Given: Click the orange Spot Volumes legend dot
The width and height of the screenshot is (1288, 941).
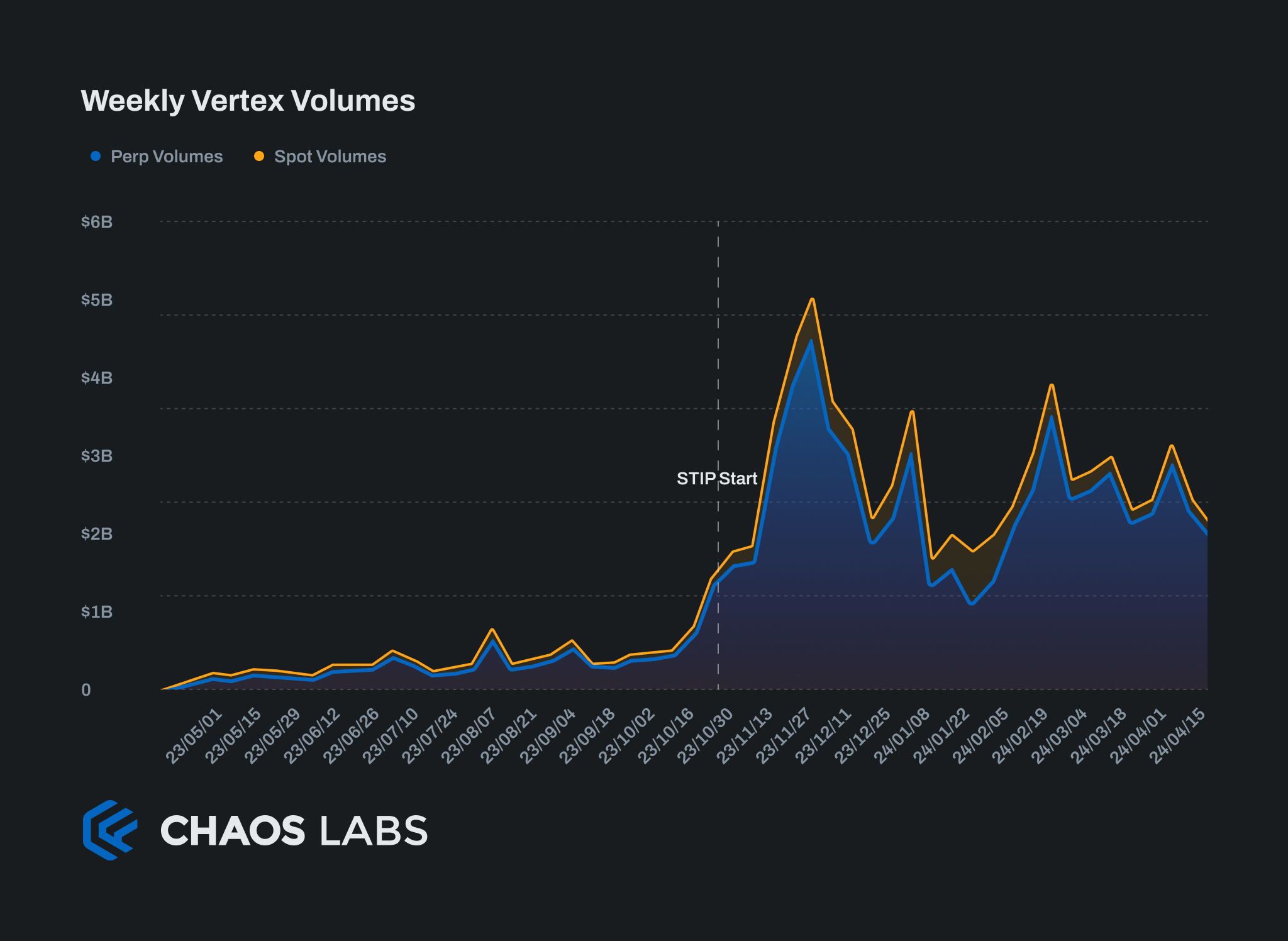Looking at the screenshot, I should coord(259,156).
